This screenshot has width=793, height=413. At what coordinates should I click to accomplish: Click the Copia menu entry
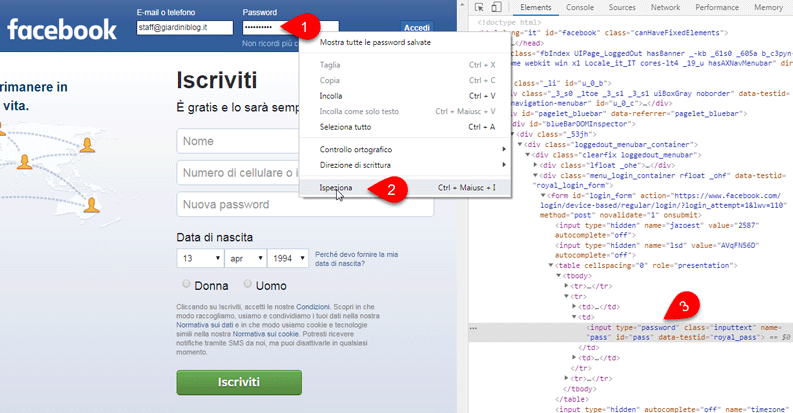405,80
